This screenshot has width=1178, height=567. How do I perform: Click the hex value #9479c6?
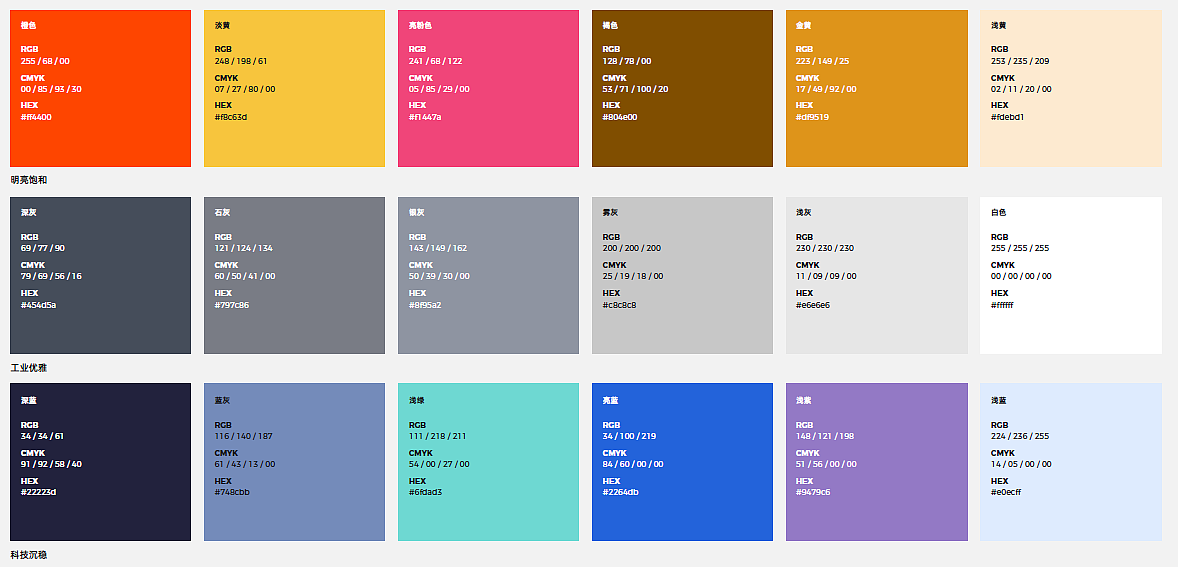tap(813, 492)
